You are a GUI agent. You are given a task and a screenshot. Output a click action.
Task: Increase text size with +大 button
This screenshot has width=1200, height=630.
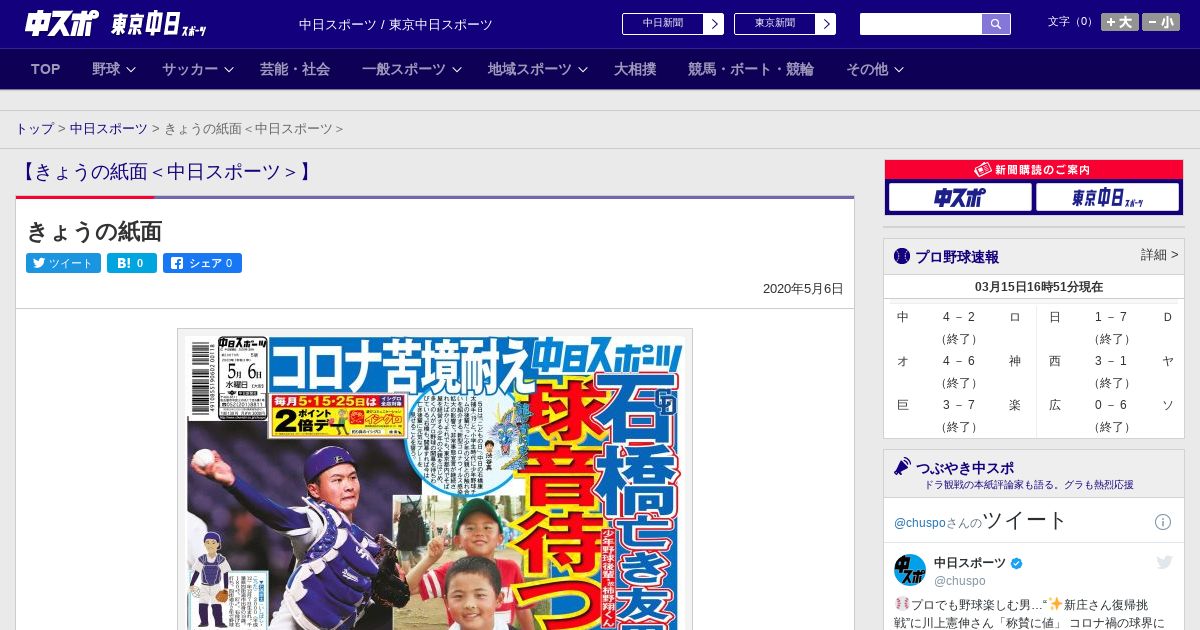click(1119, 22)
